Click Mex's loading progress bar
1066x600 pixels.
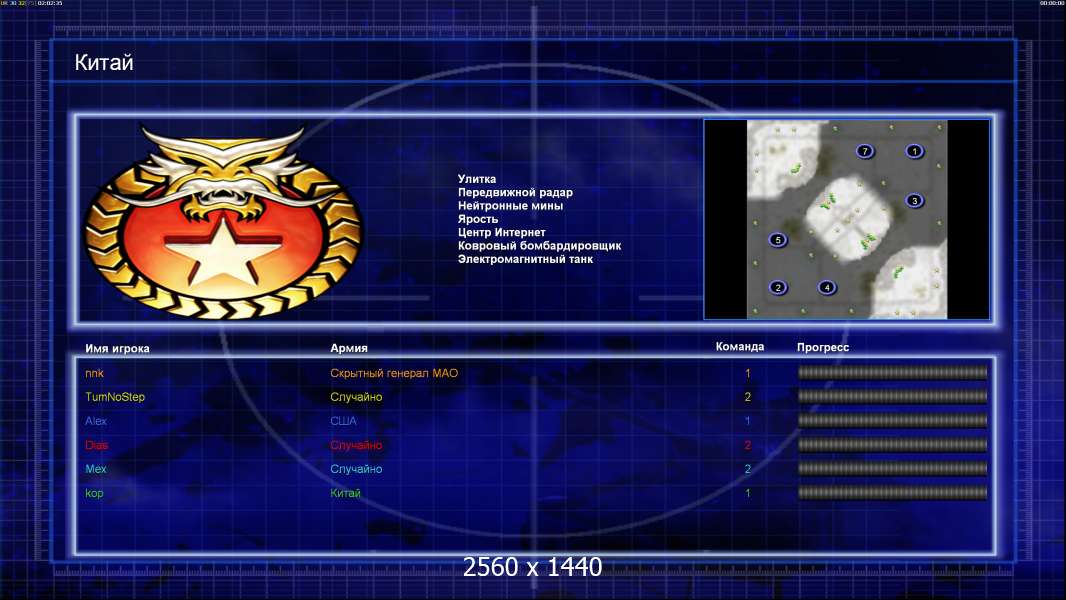[893, 468]
